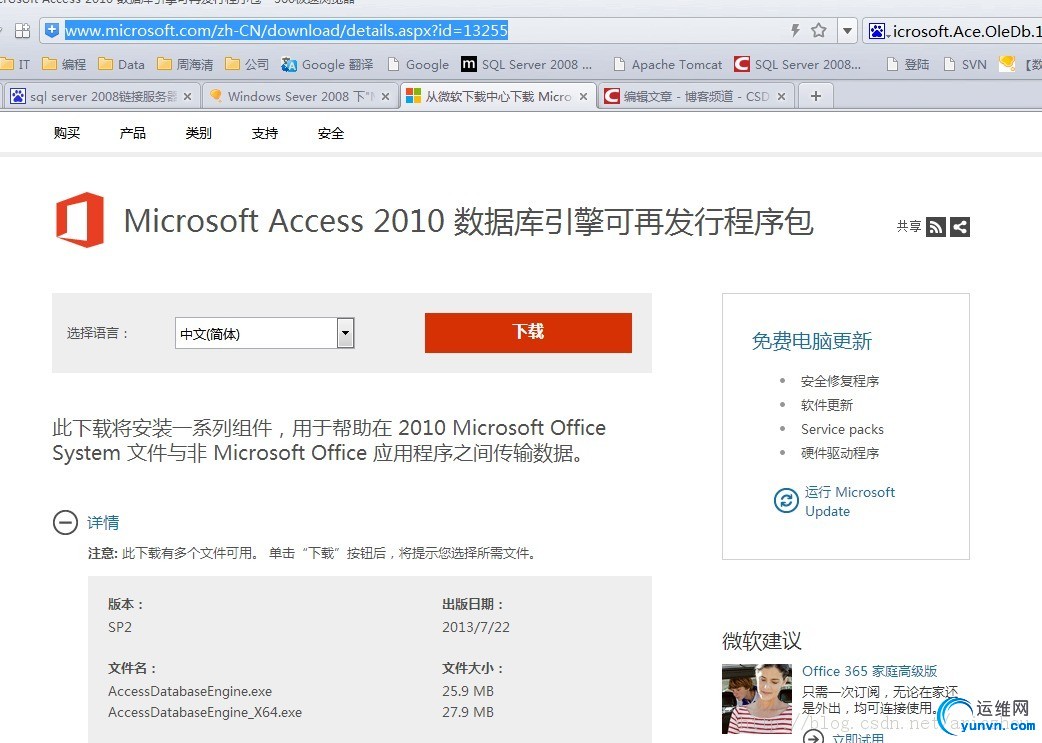Open the 类别 navigation menu
This screenshot has width=1042, height=743.
point(199,133)
